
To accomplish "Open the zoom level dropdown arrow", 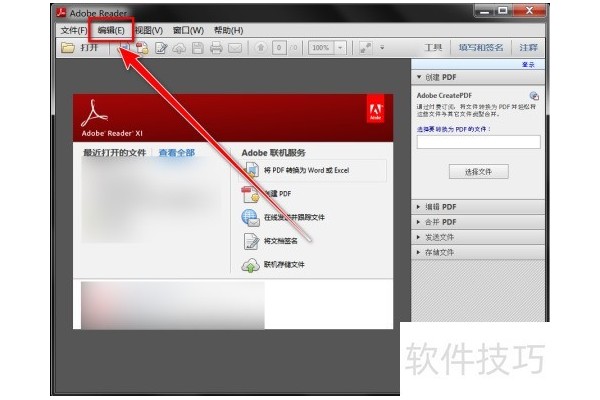I will 340,48.
